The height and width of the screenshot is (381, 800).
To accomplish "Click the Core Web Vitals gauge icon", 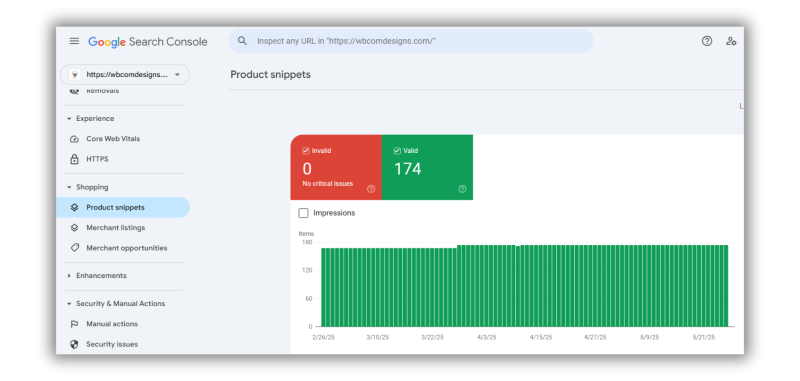I will point(74,139).
